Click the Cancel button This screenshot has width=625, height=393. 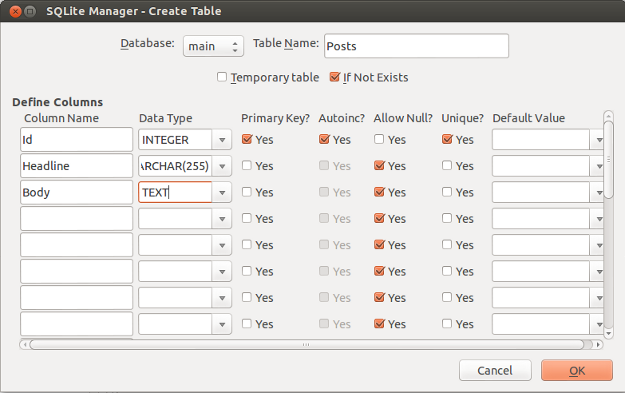point(495,370)
